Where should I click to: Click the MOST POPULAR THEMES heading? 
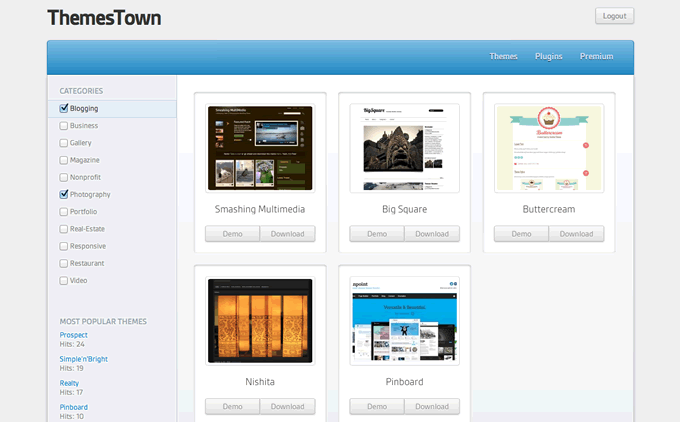103,321
